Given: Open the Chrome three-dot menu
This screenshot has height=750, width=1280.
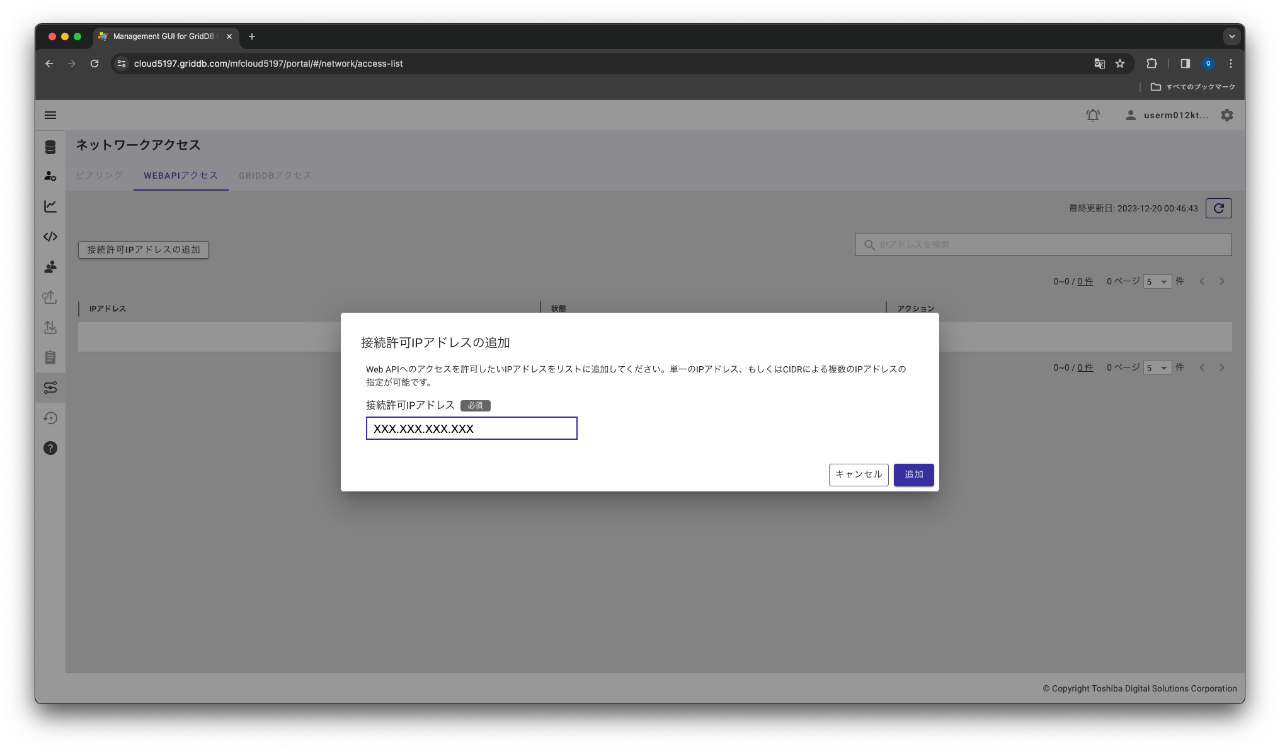Looking at the screenshot, I should click(1230, 63).
